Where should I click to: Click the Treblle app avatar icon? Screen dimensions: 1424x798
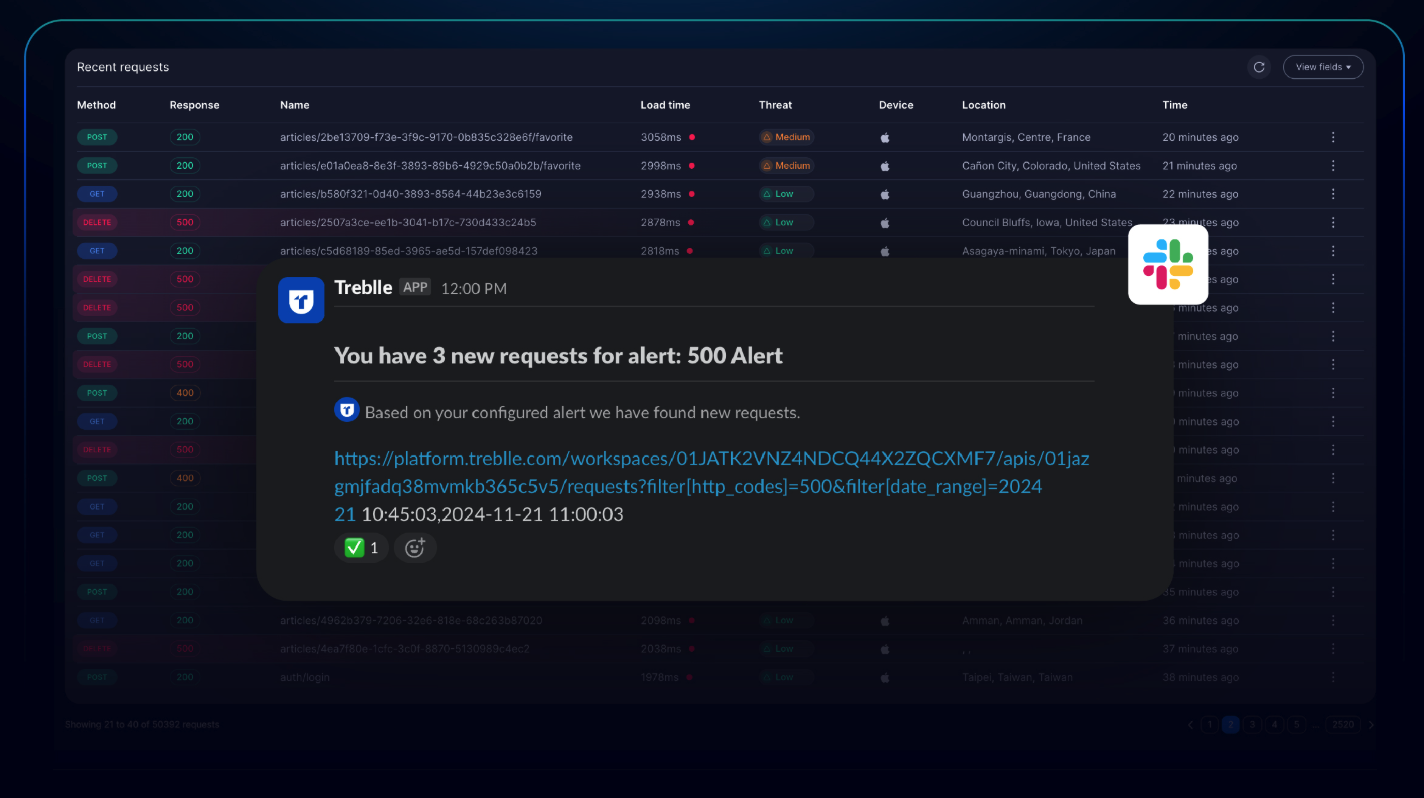click(301, 300)
